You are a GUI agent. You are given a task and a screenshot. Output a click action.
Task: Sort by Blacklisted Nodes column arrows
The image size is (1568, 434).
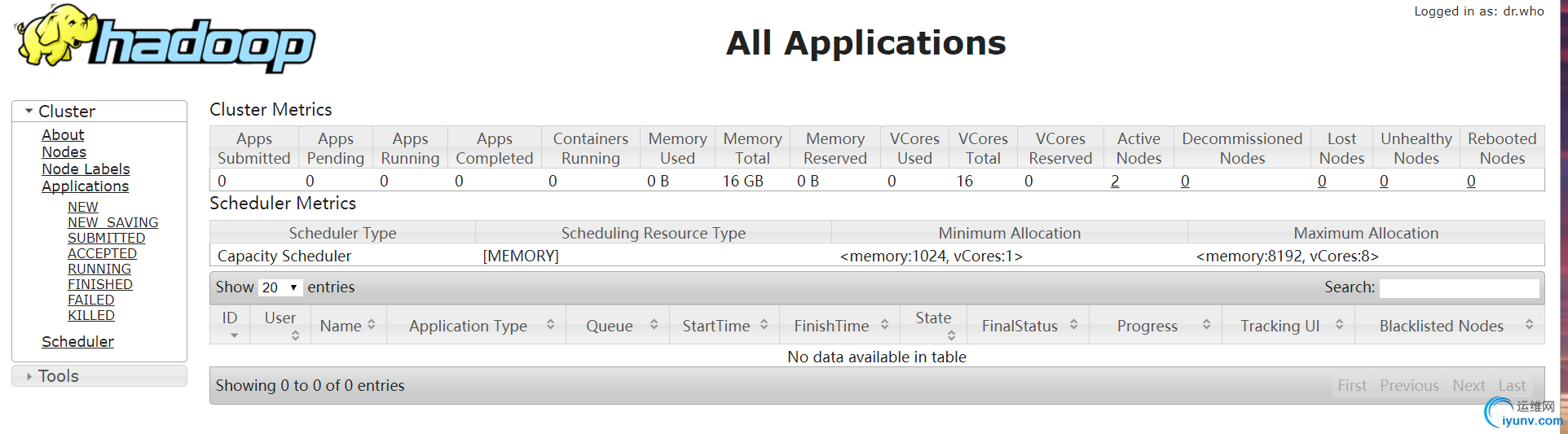click(x=1529, y=325)
